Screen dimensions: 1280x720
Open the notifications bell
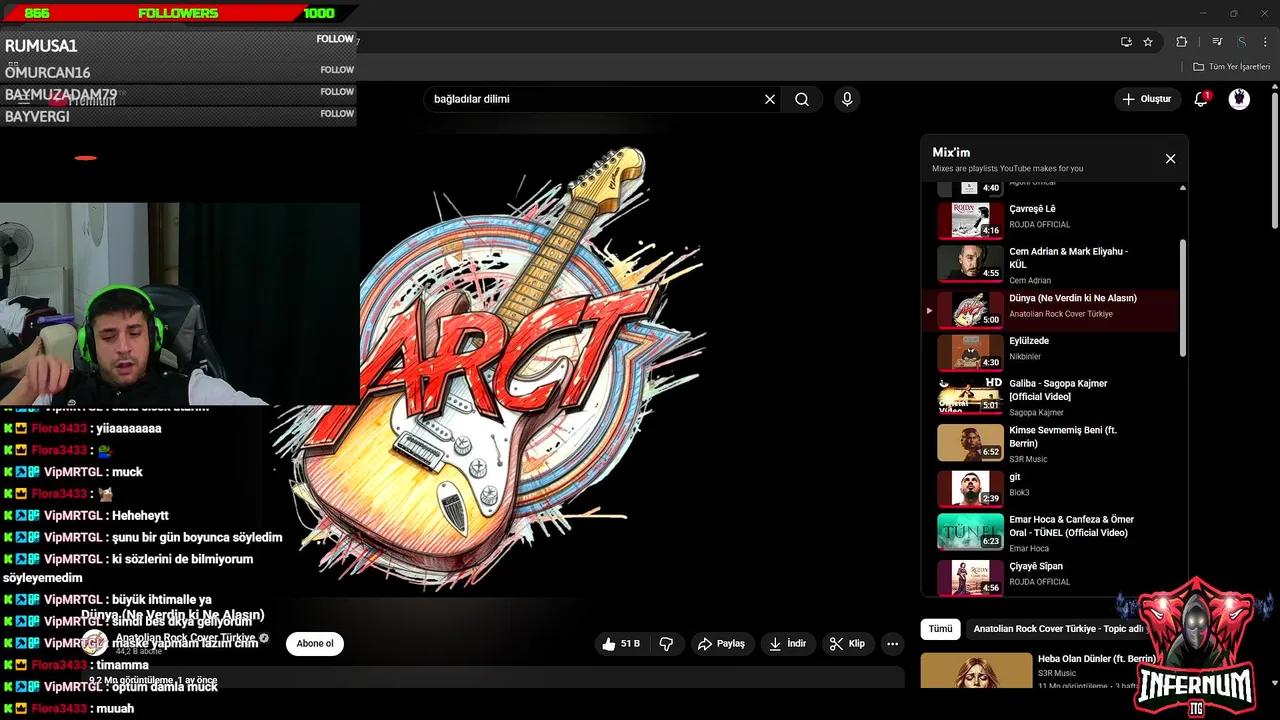(1201, 99)
